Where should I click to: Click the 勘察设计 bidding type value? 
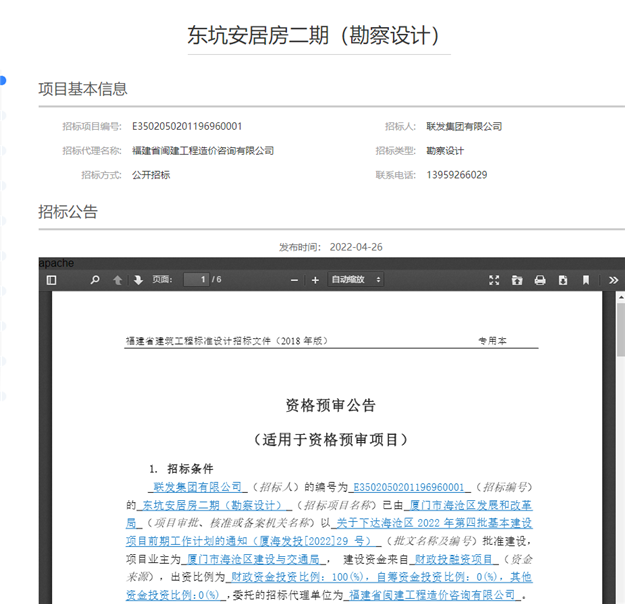pyautogui.click(x=445, y=151)
